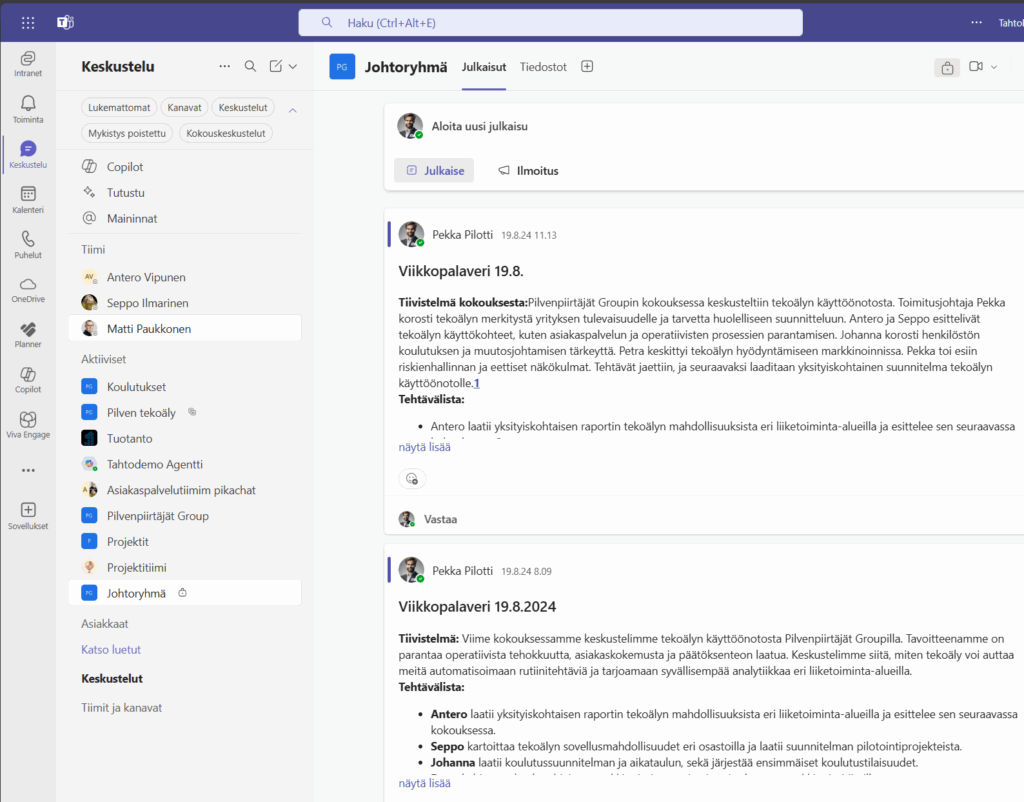Show more apps ellipsis in rail
The image size is (1024, 802).
coord(27,470)
